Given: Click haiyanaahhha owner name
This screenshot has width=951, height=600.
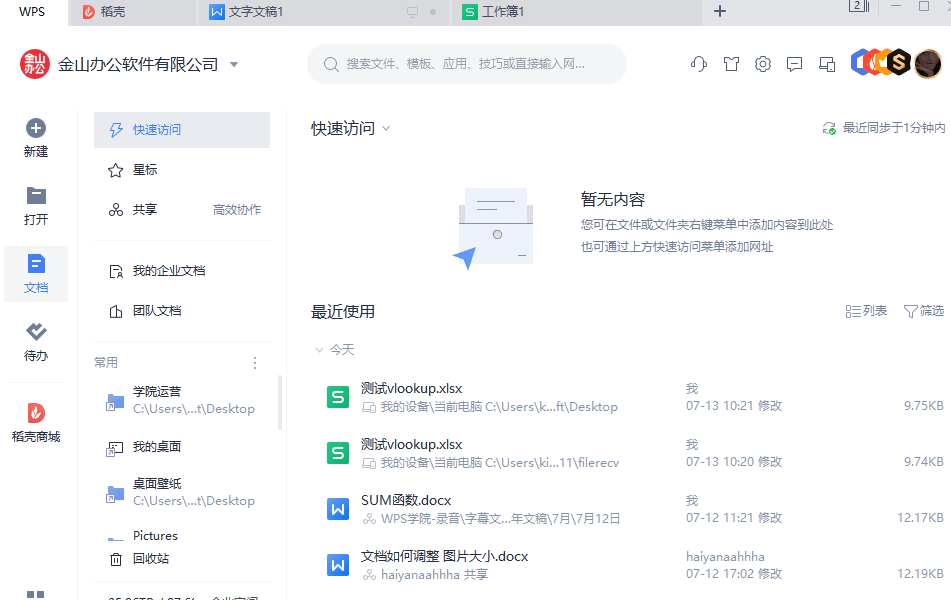Looking at the screenshot, I should coord(725,557).
